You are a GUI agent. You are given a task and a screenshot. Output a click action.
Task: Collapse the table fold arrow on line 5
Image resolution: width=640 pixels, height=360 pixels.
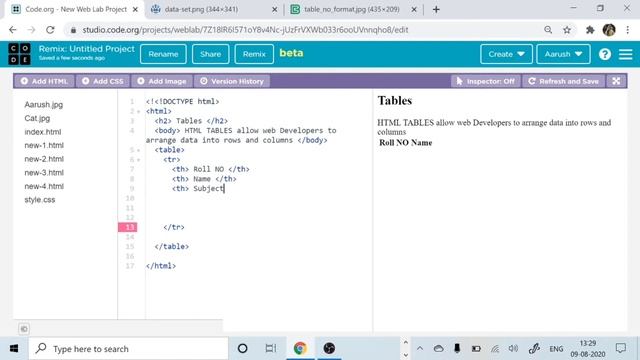click(x=139, y=150)
